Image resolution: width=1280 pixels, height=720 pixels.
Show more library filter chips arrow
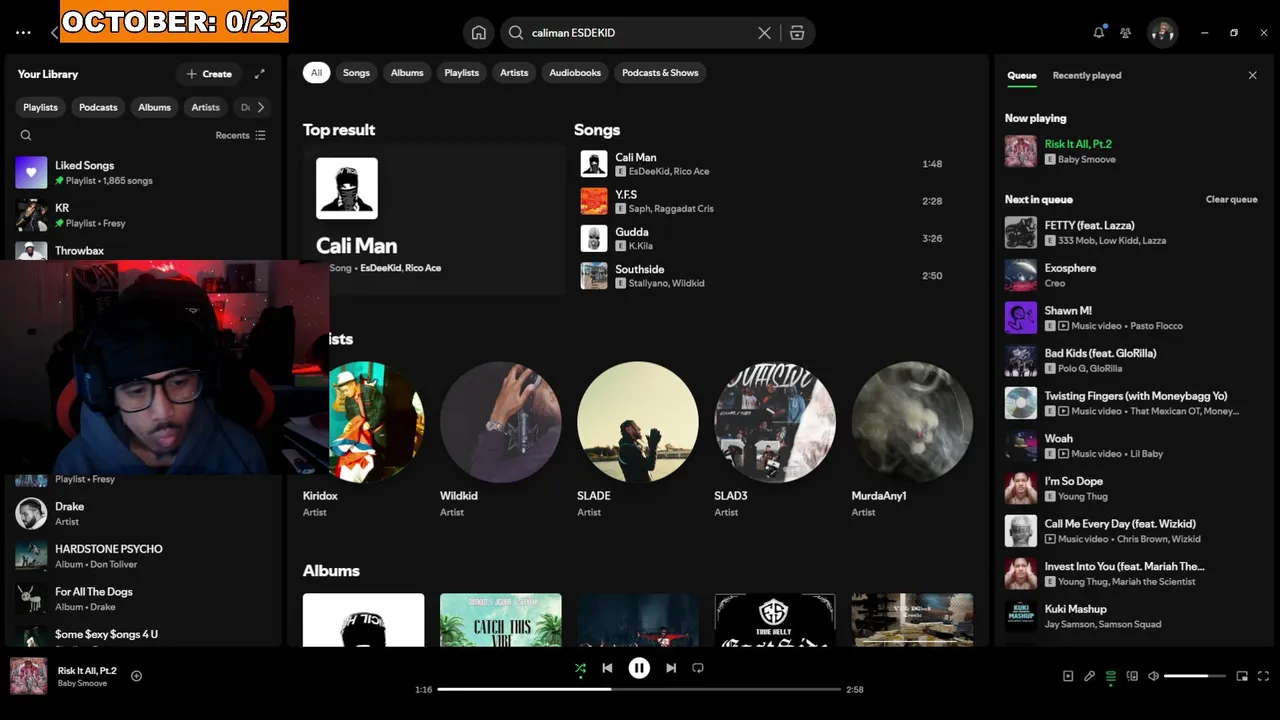coord(261,107)
